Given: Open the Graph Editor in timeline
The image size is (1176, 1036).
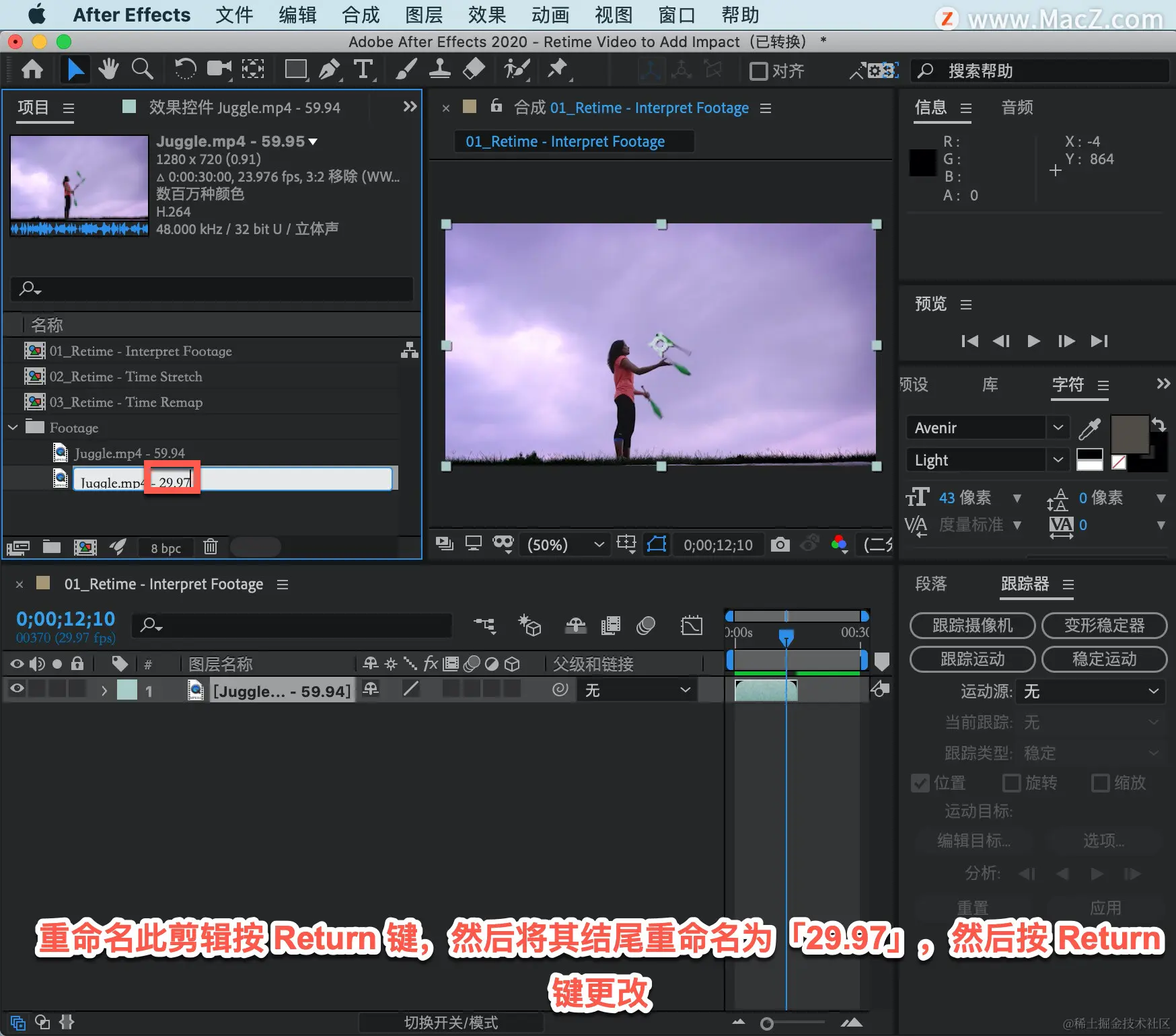Looking at the screenshot, I should [x=692, y=626].
